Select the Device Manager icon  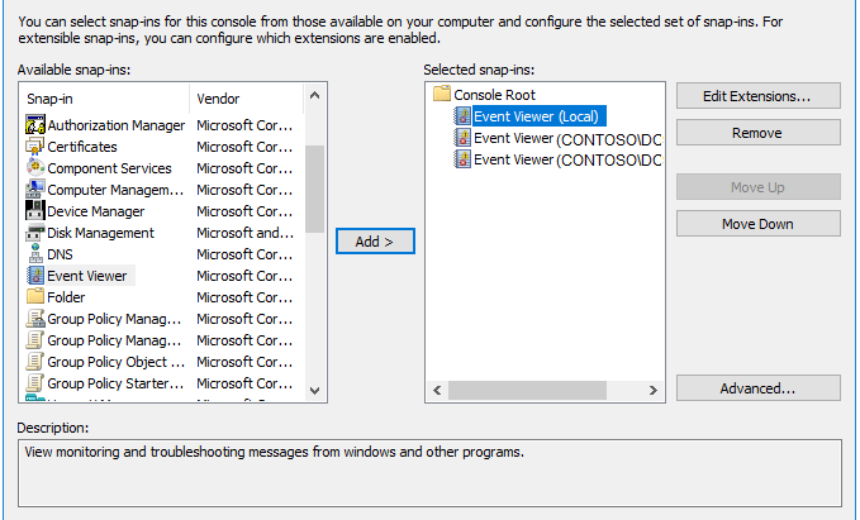(35, 211)
